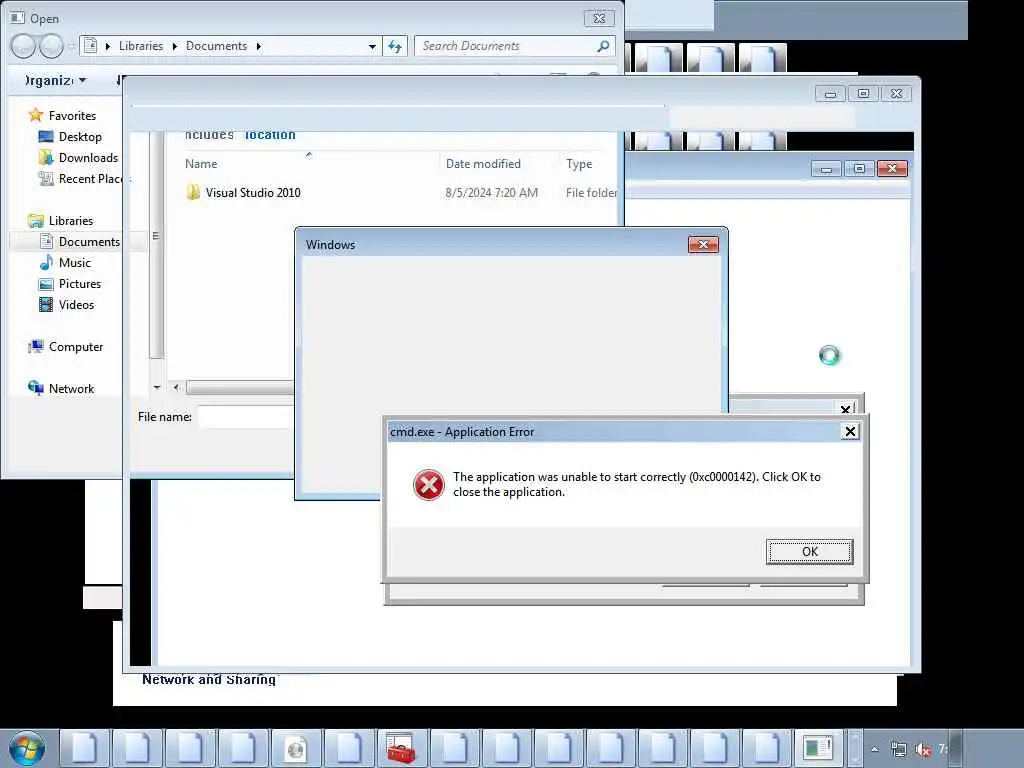Sort by the Name column header

[201, 164]
